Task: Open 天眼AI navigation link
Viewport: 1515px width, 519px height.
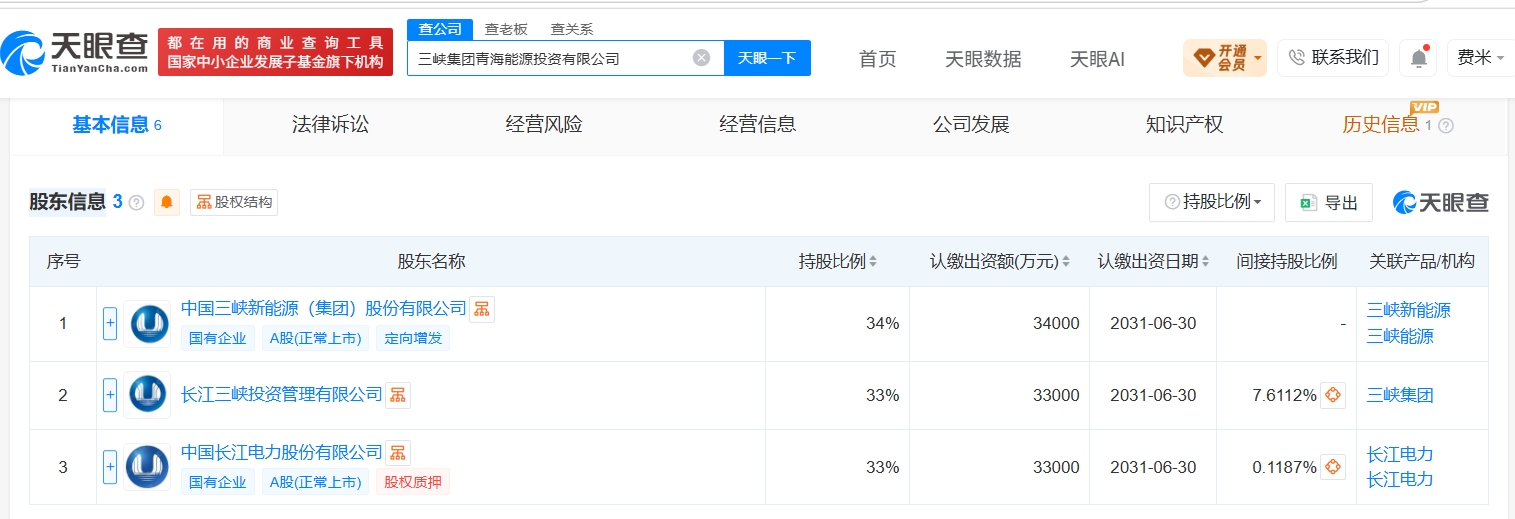Action: (1097, 59)
